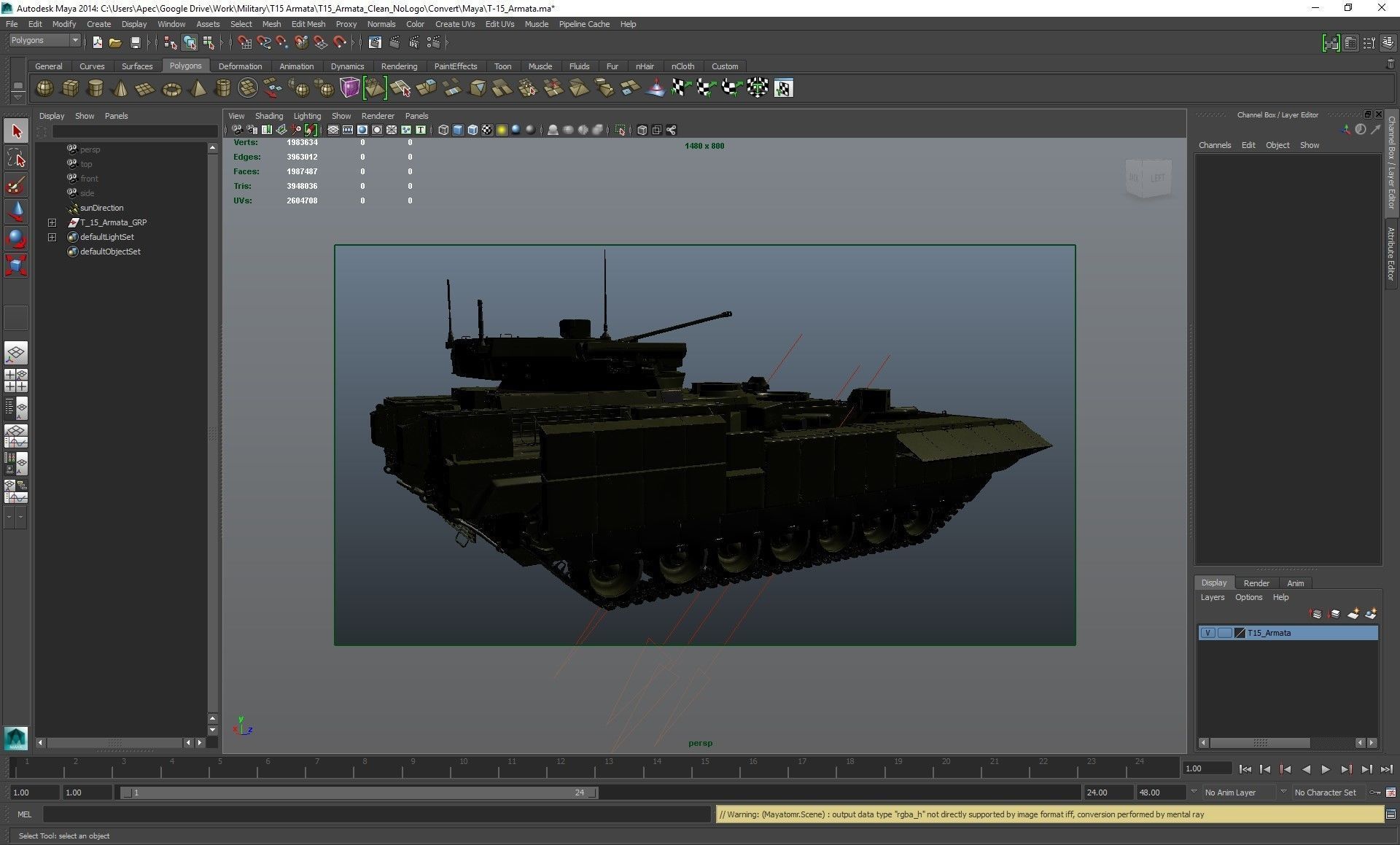The width and height of the screenshot is (1400, 845).
Task: Click the polygon cube shelf icon
Action: 70,88
